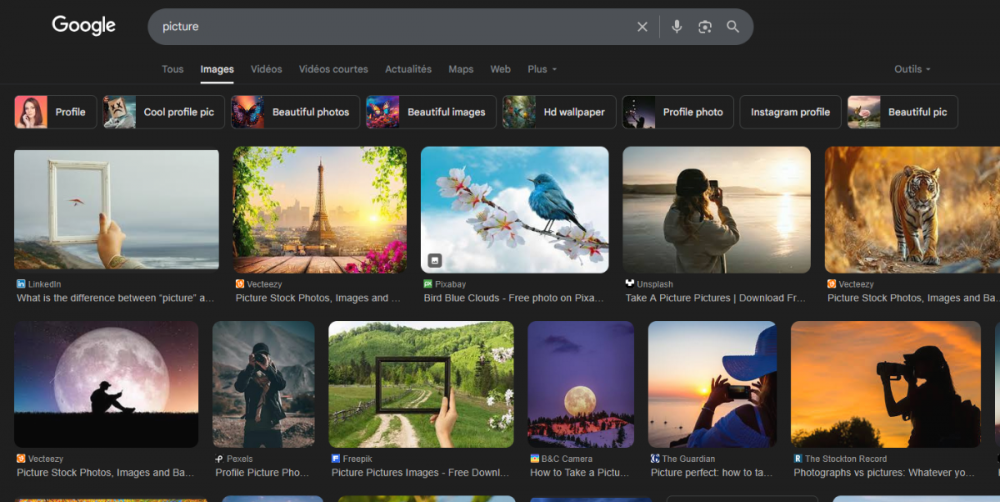Open Google Lens image search icon

705,27
